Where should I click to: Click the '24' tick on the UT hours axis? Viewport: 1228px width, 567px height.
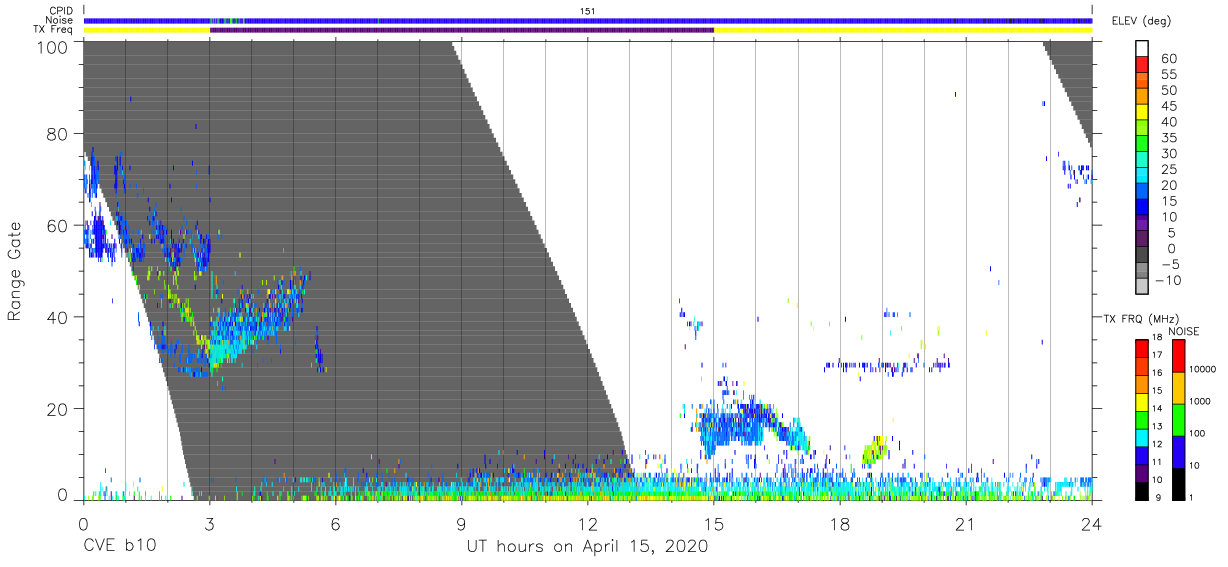click(x=1092, y=523)
